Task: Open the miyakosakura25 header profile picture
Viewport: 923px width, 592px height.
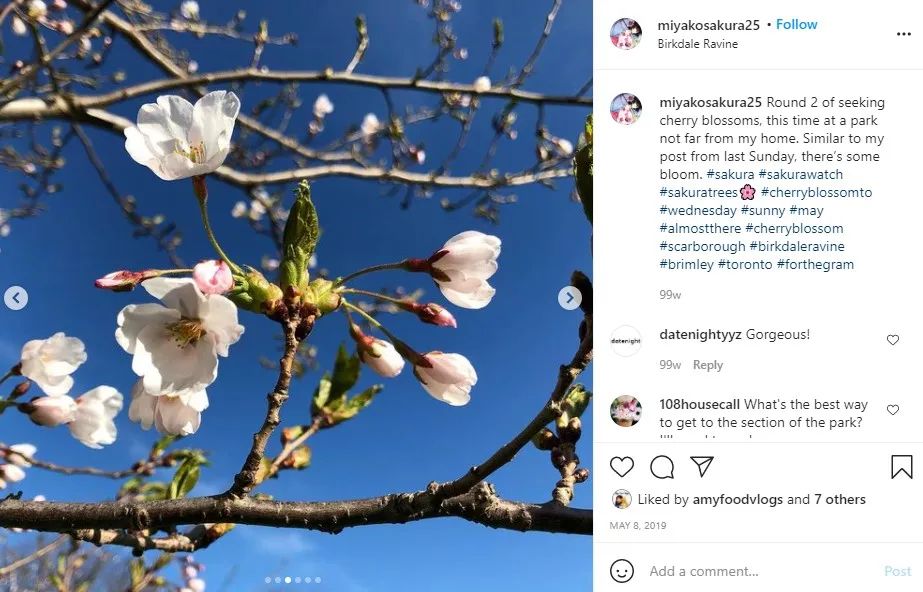Action: pyautogui.click(x=625, y=34)
